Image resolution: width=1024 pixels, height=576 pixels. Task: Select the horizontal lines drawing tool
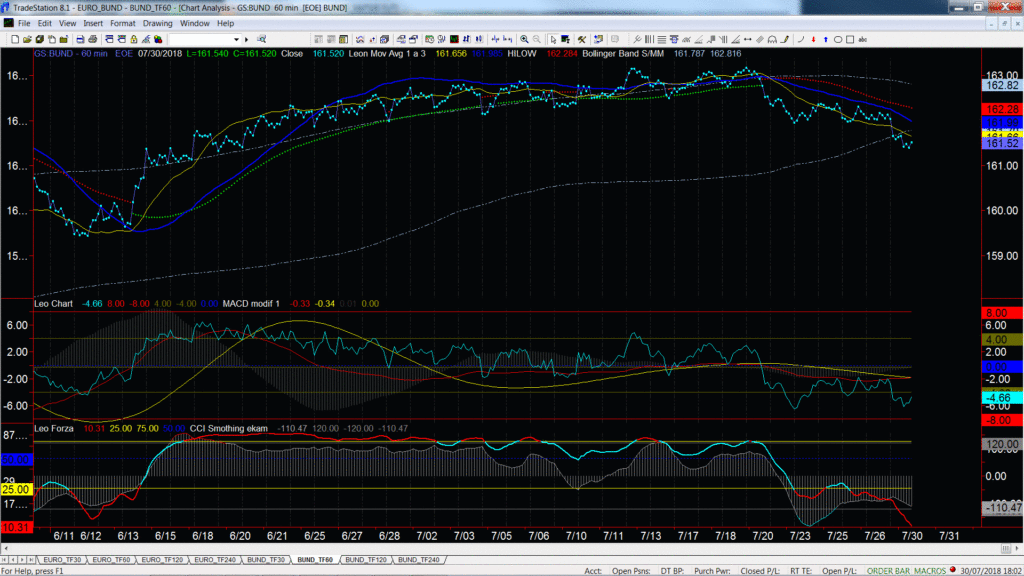(662, 39)
